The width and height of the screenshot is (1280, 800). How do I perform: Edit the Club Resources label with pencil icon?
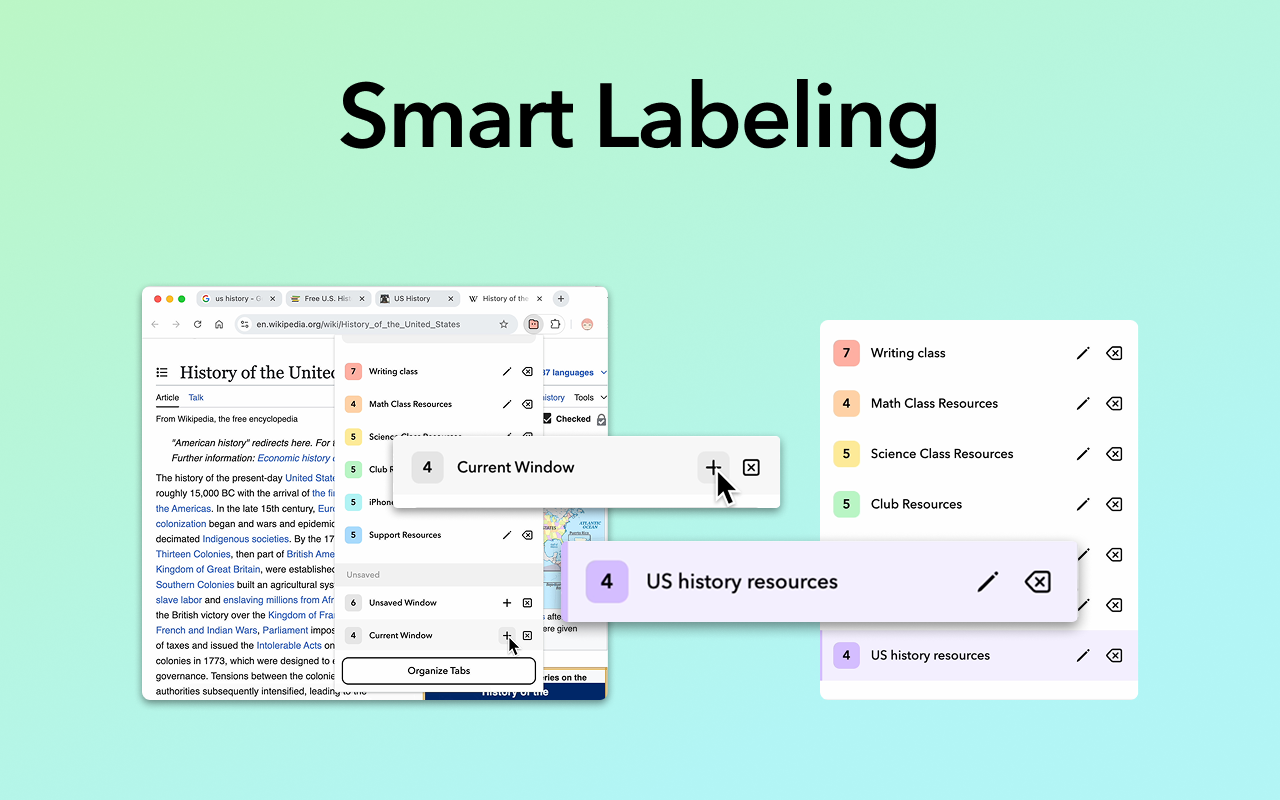click(x=1082, y=504)
